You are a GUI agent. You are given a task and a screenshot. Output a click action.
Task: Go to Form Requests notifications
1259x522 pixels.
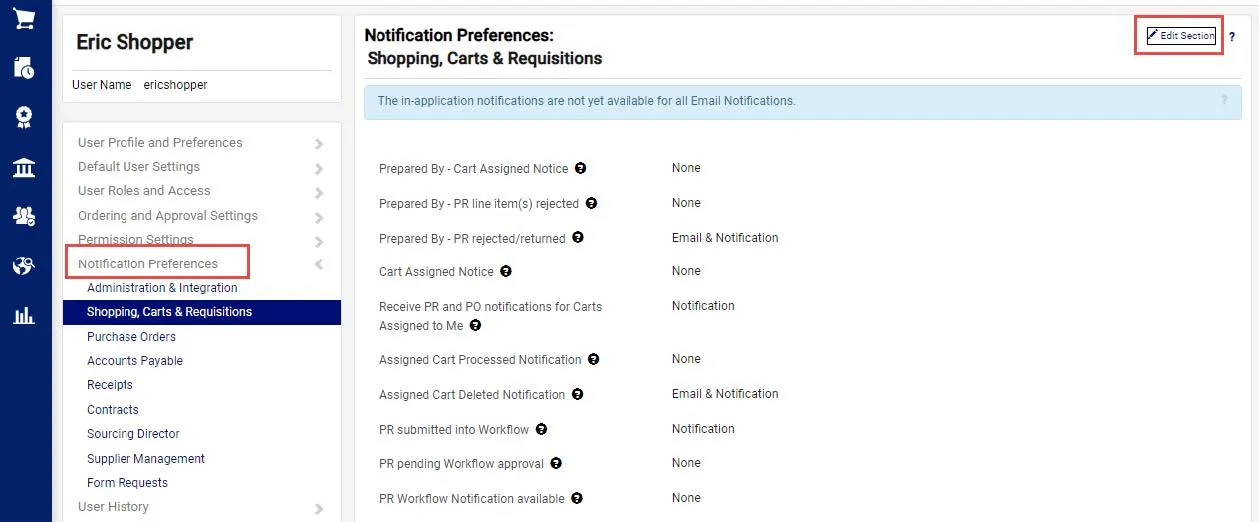(x=127, y=483)
